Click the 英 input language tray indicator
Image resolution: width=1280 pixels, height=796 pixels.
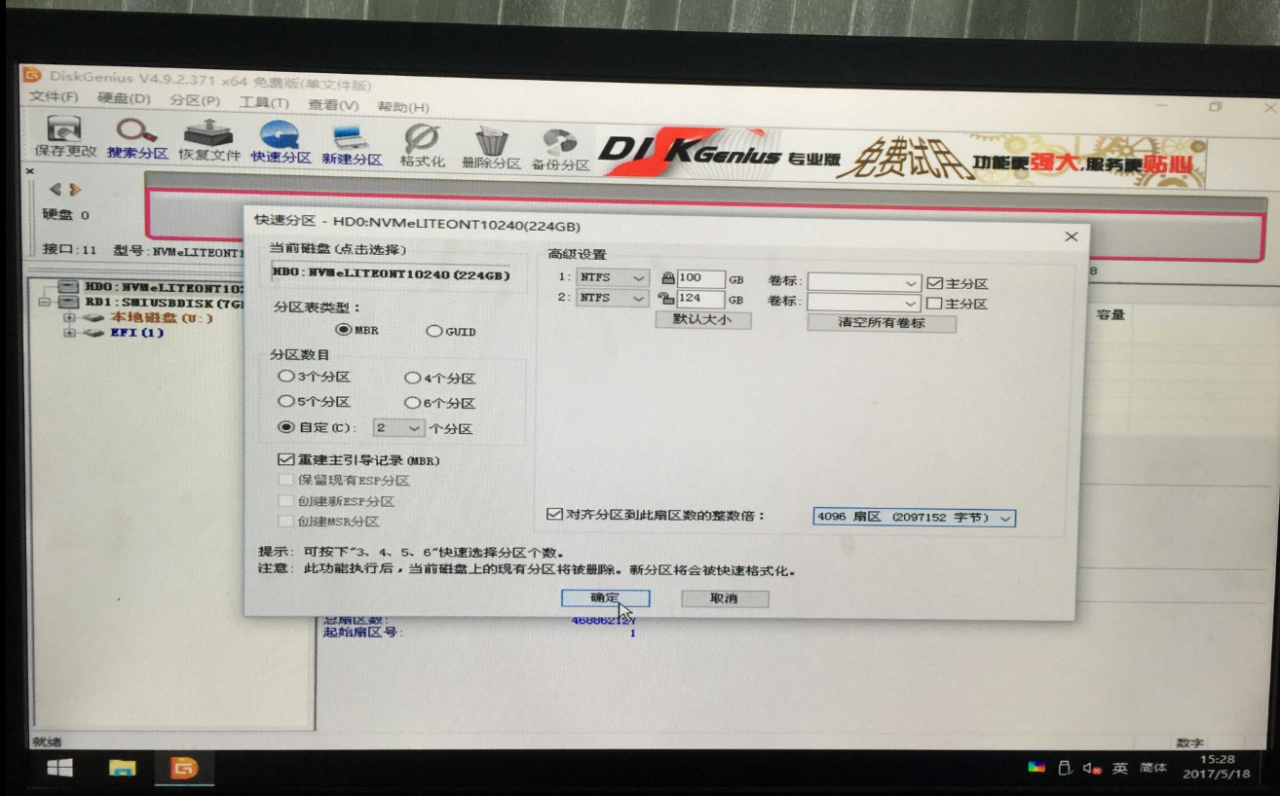pyautogui.click(x=1120, y=769)
